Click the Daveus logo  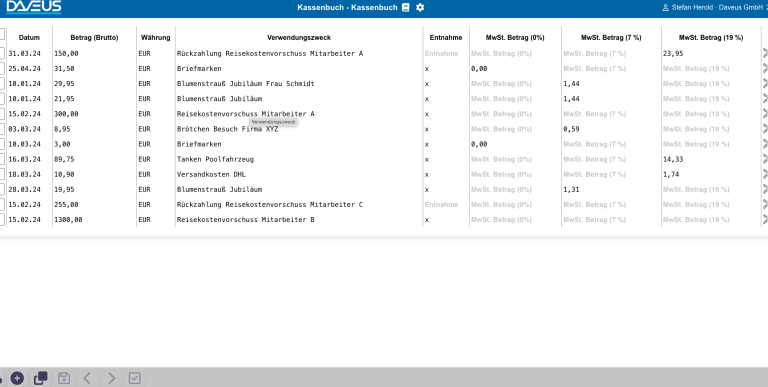34,7
